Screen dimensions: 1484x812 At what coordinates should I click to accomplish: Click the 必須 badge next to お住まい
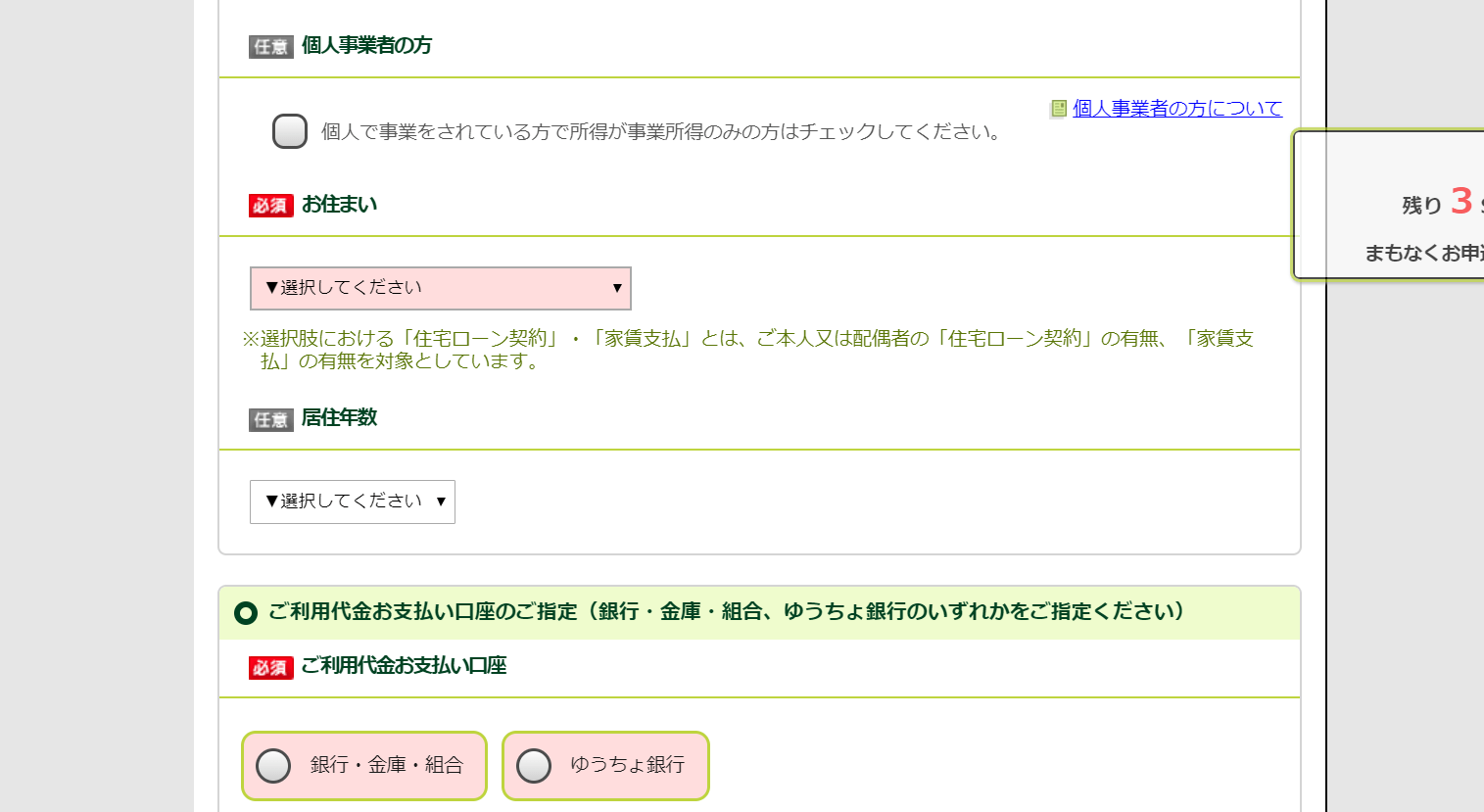point(271,206)
